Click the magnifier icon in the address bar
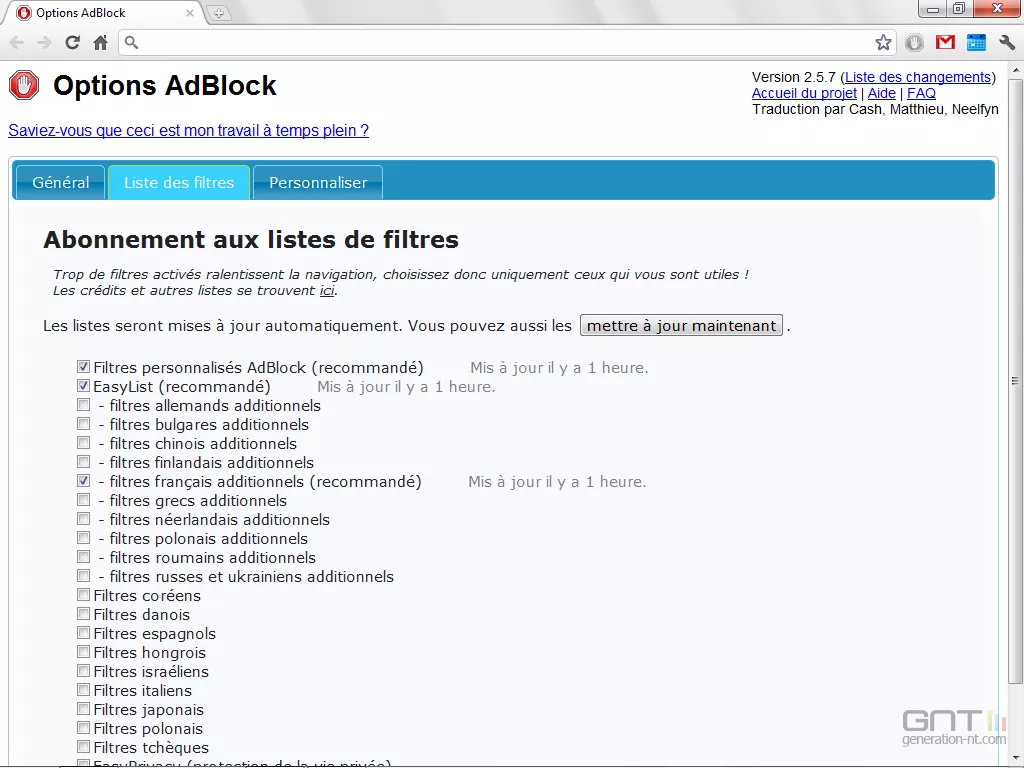 point(129,43)
